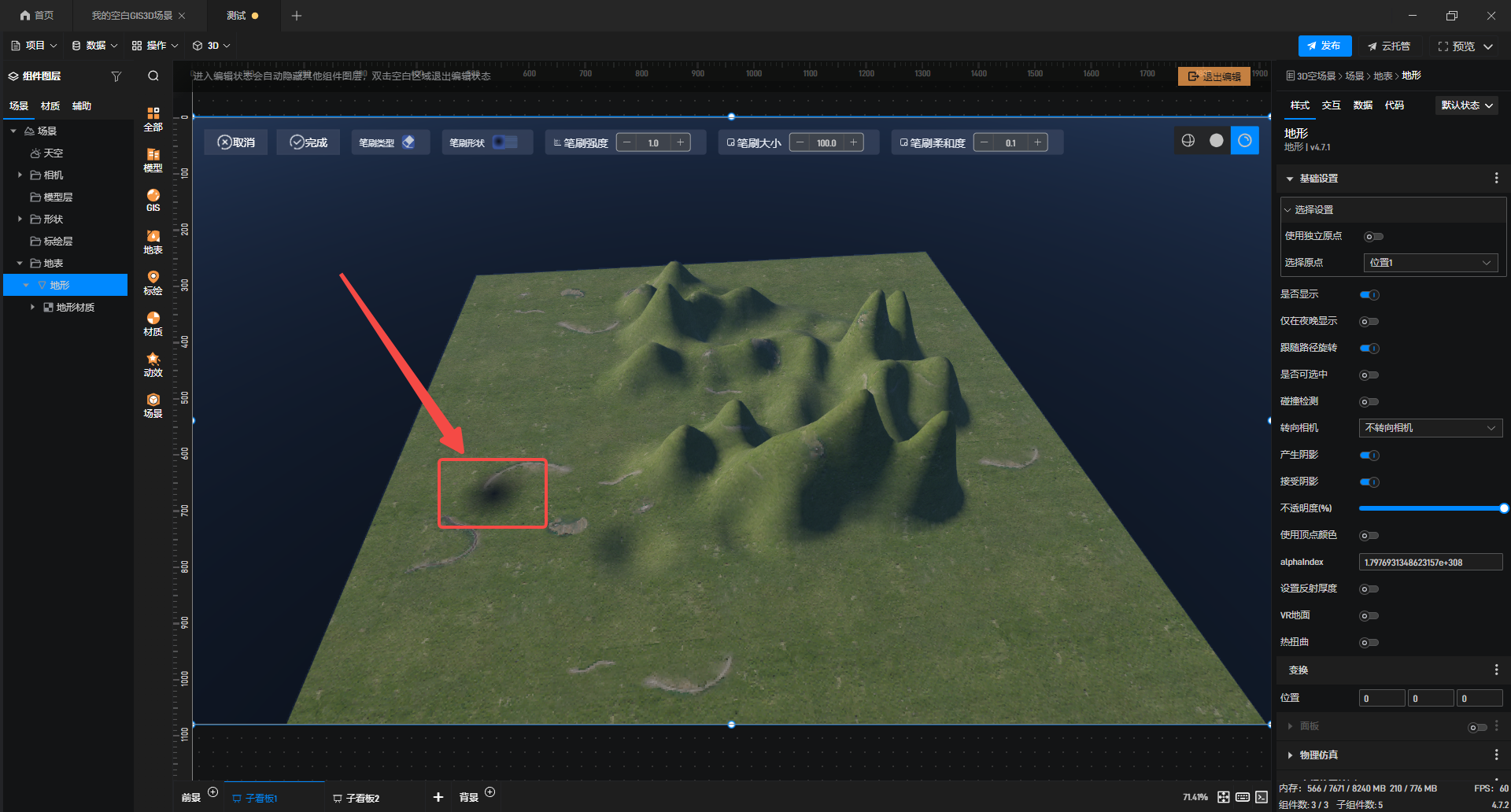Screen dimensions: 1511x812
Task: Click the 发布 publish button
Action: click(1324, 46)
